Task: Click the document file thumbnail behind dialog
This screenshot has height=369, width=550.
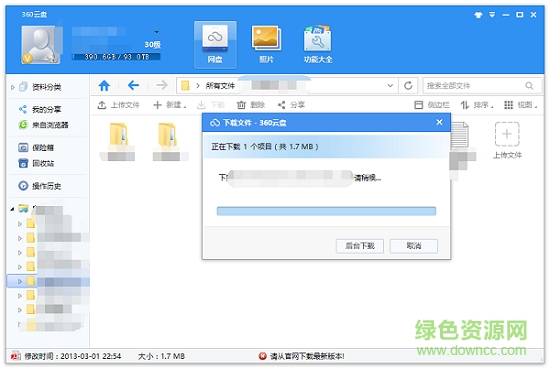Action: [x=460, y=135]
